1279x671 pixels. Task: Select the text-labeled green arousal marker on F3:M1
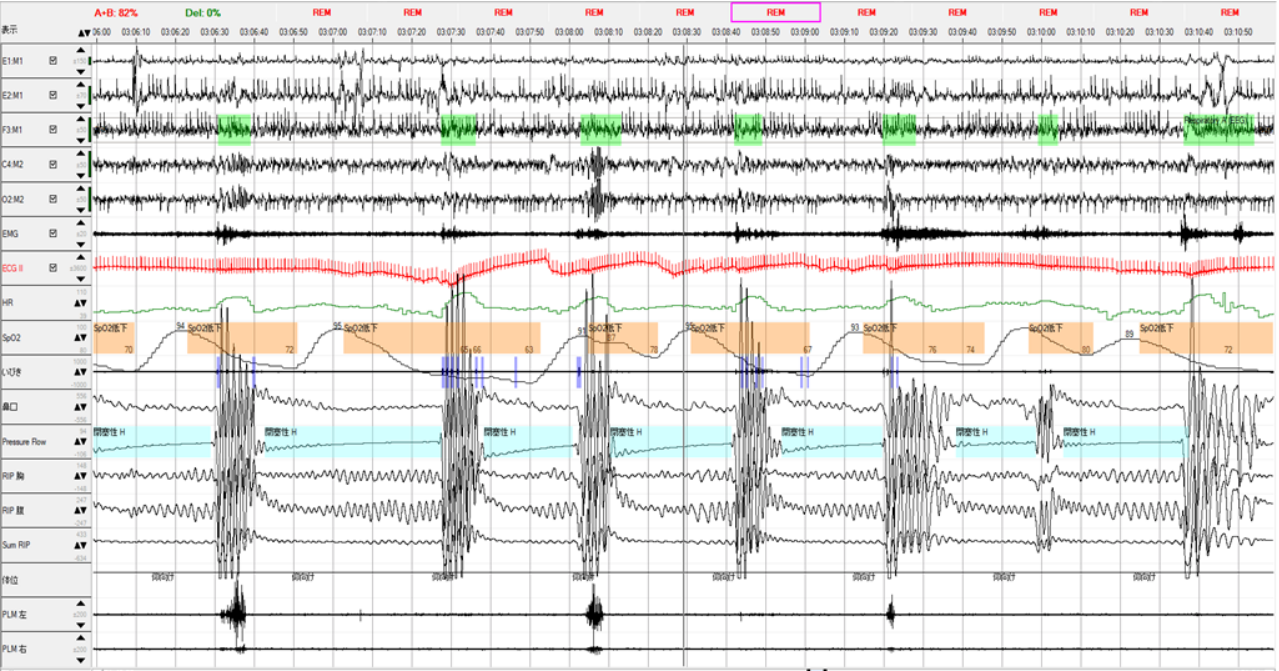[1218, 130]
